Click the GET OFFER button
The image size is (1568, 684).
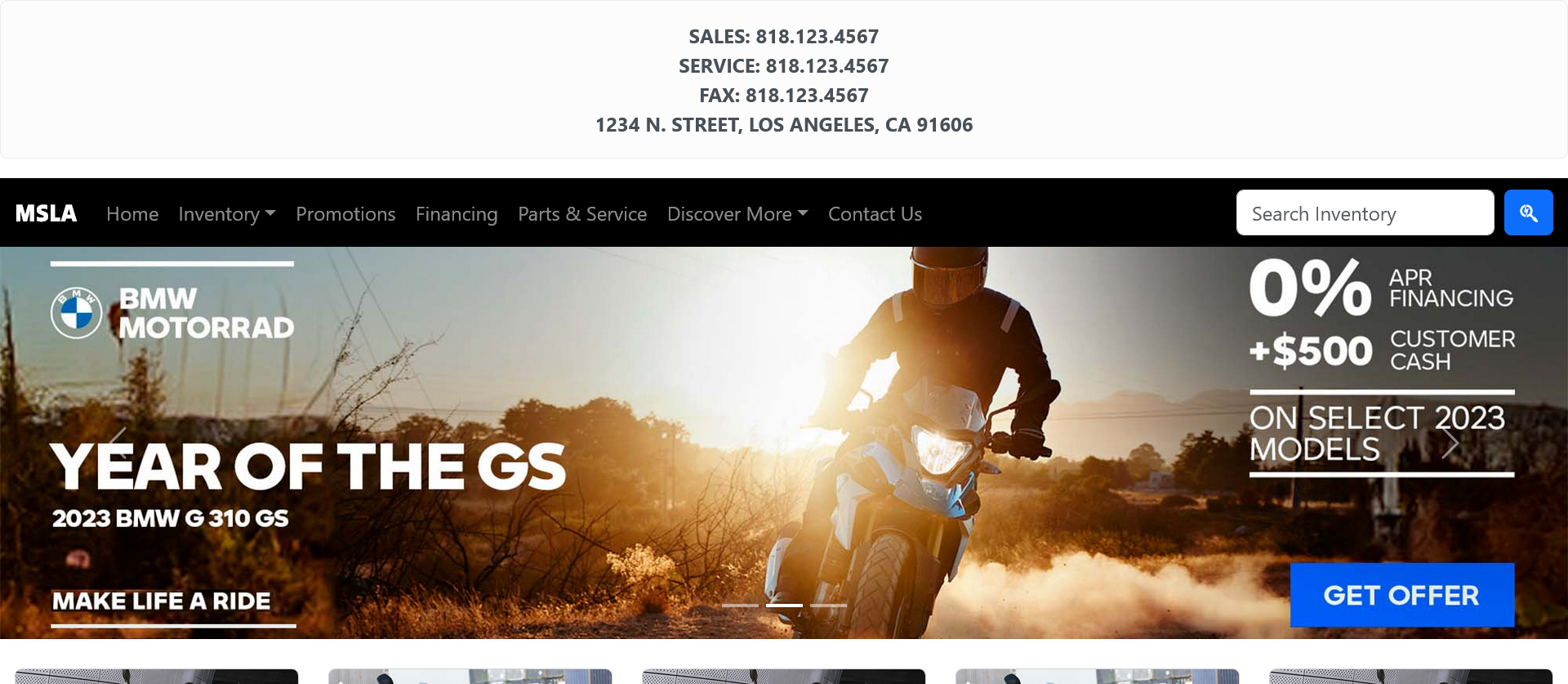[1402, 595]
